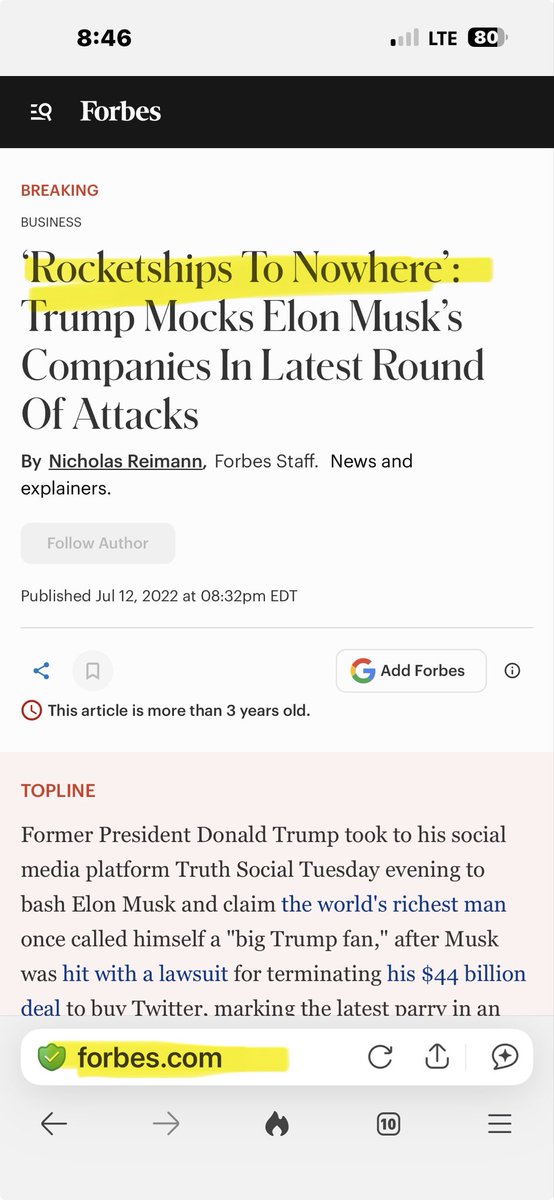Screen dimensions: 554x1200
Task: Open the tab switcher showing 10
Action: tap(389, 1124)
